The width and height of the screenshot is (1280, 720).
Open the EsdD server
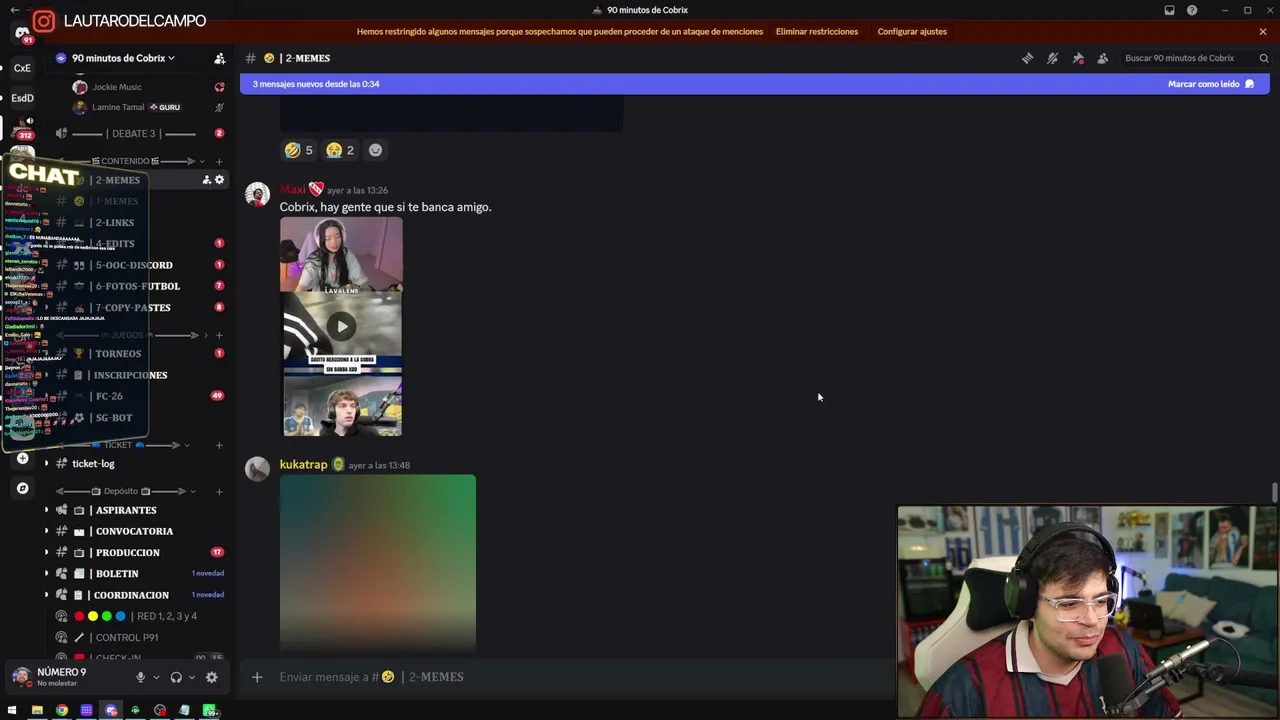(x=22, y=98)
